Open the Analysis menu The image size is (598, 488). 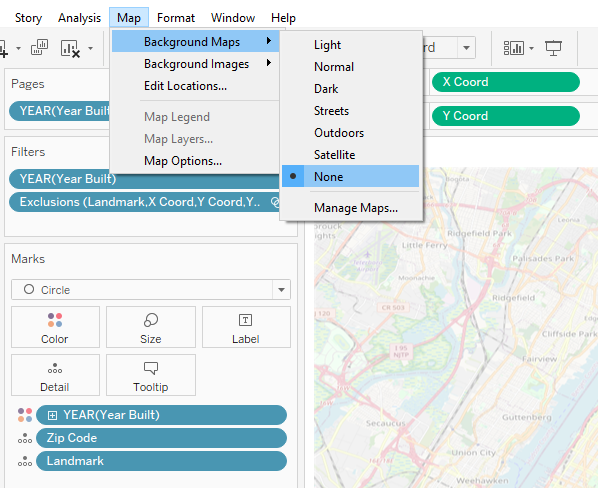[x=79, y=18]
